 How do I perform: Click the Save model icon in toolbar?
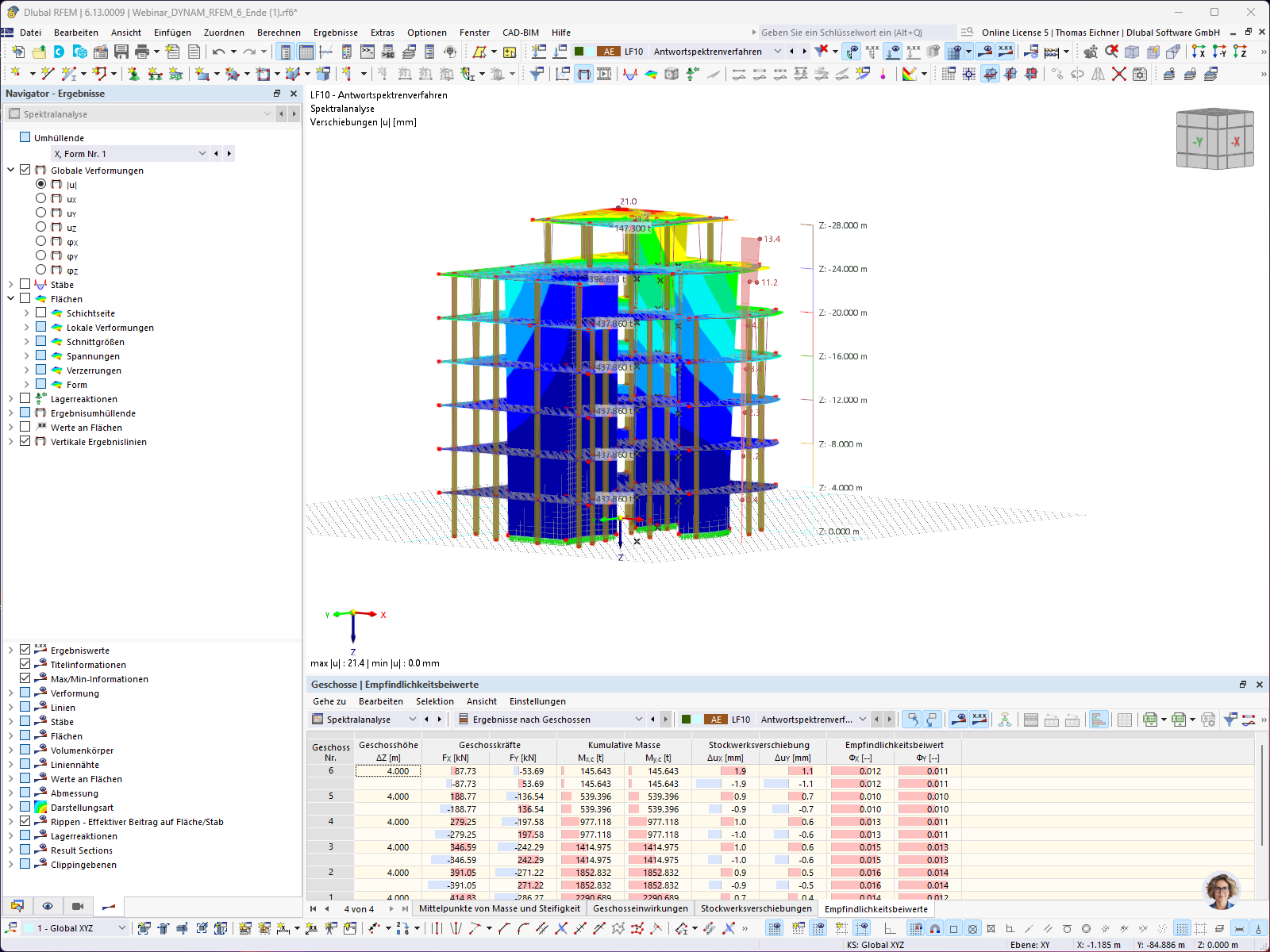point(121,52)
